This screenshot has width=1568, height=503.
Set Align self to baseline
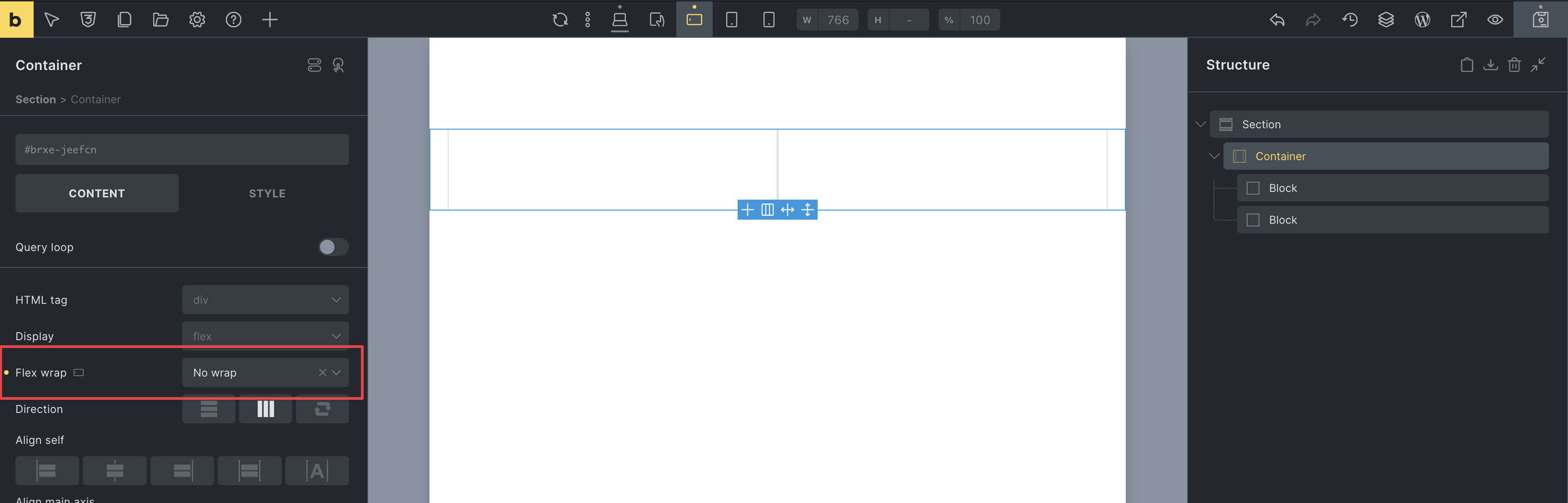317,471
